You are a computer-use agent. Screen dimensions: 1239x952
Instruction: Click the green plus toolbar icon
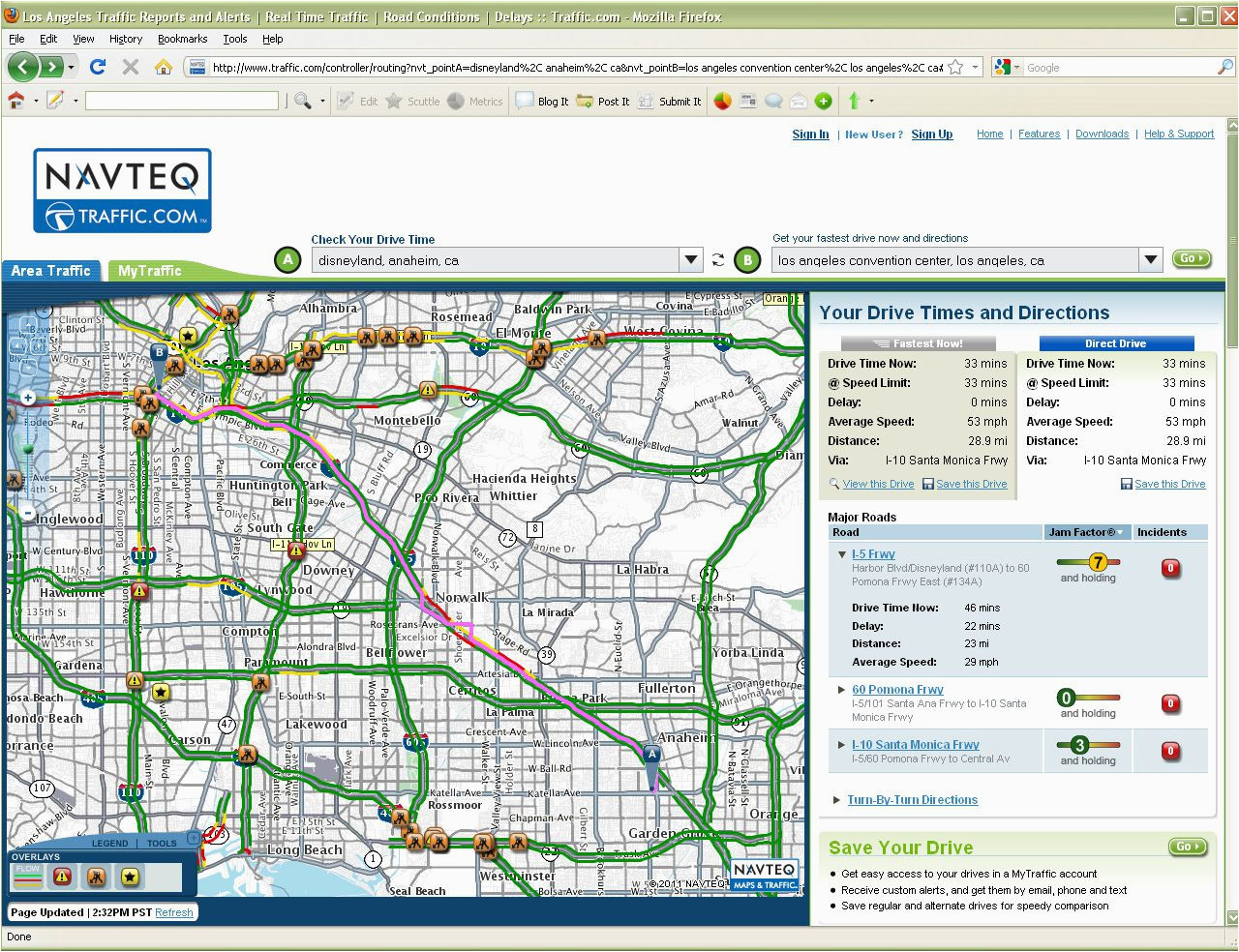click(x=823, y=101)
